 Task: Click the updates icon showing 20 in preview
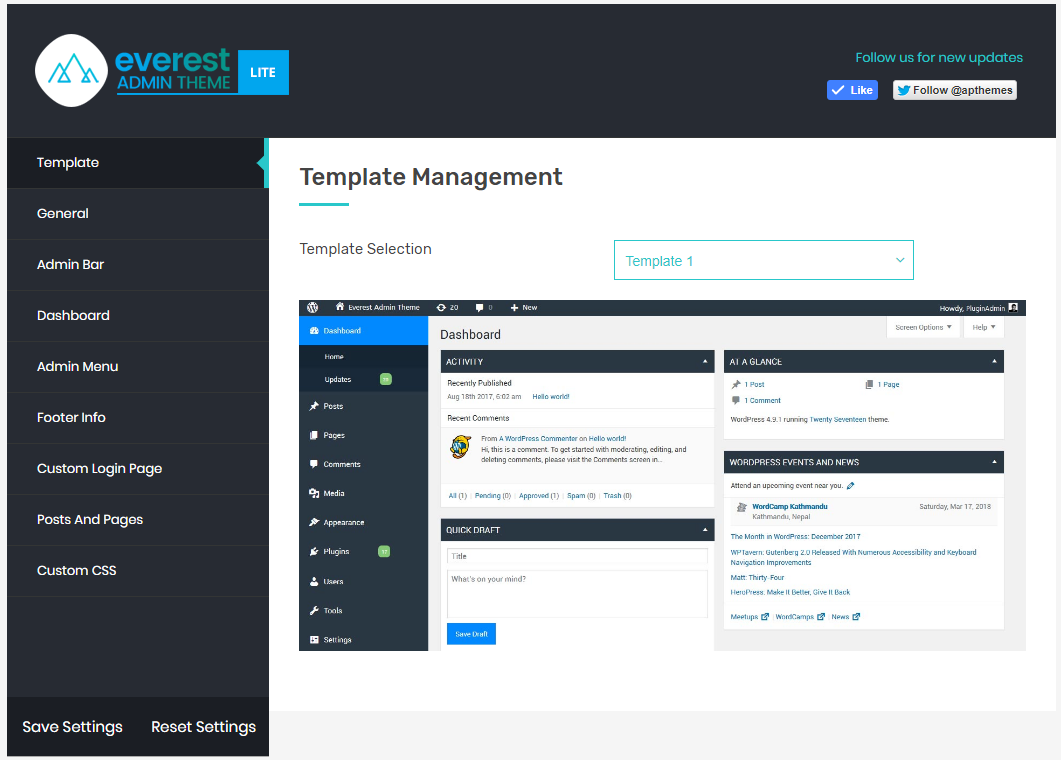click(441, 307)
